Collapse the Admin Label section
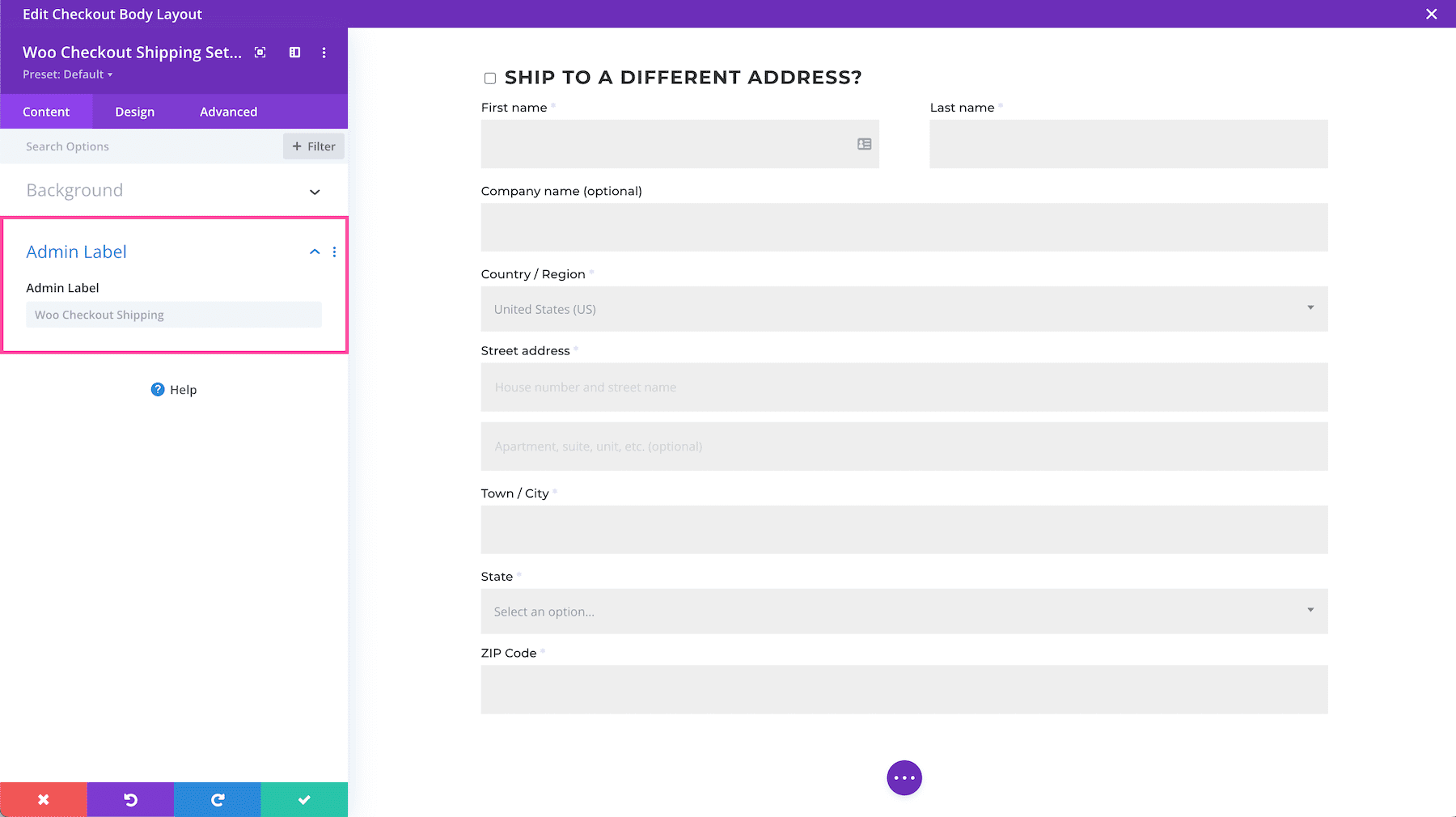This screenshot has height=817, width=1456. pos(314,252)
